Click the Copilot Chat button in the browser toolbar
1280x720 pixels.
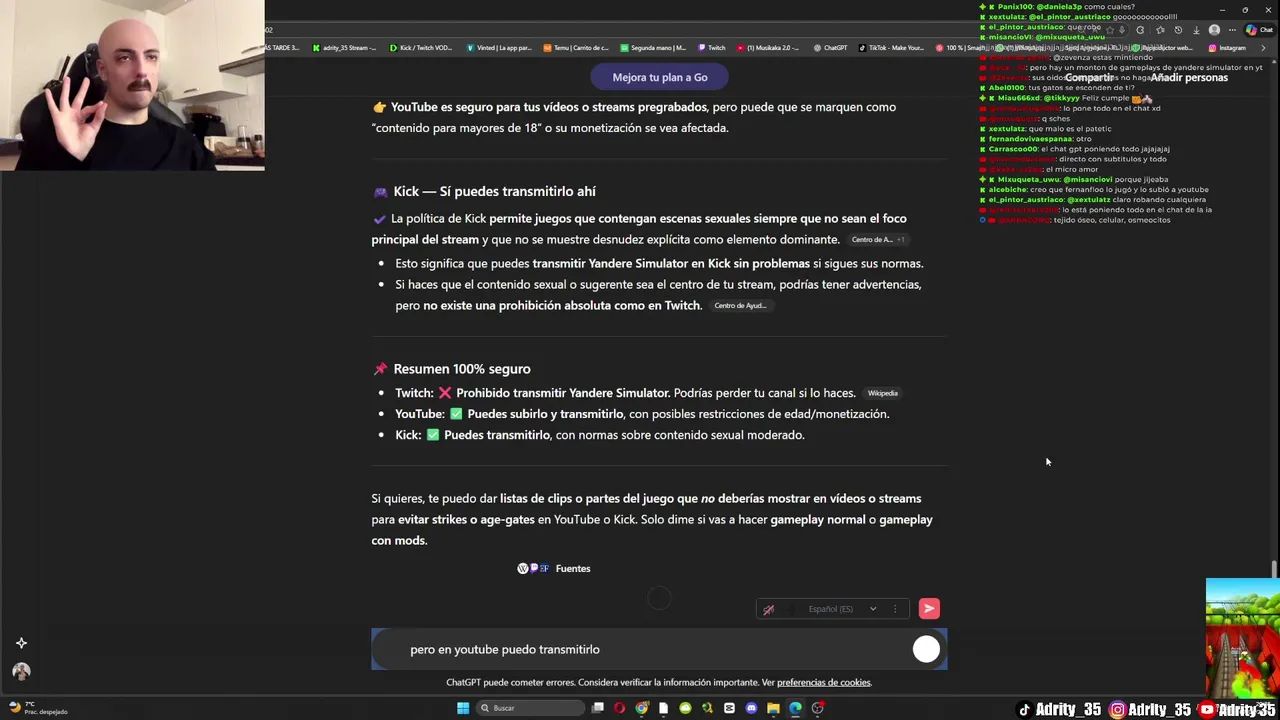point(1258,30)
